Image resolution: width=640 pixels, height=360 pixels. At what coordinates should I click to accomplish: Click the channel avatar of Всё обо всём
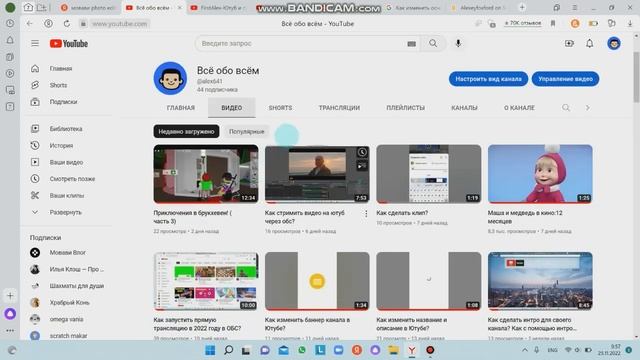point(170,78)
